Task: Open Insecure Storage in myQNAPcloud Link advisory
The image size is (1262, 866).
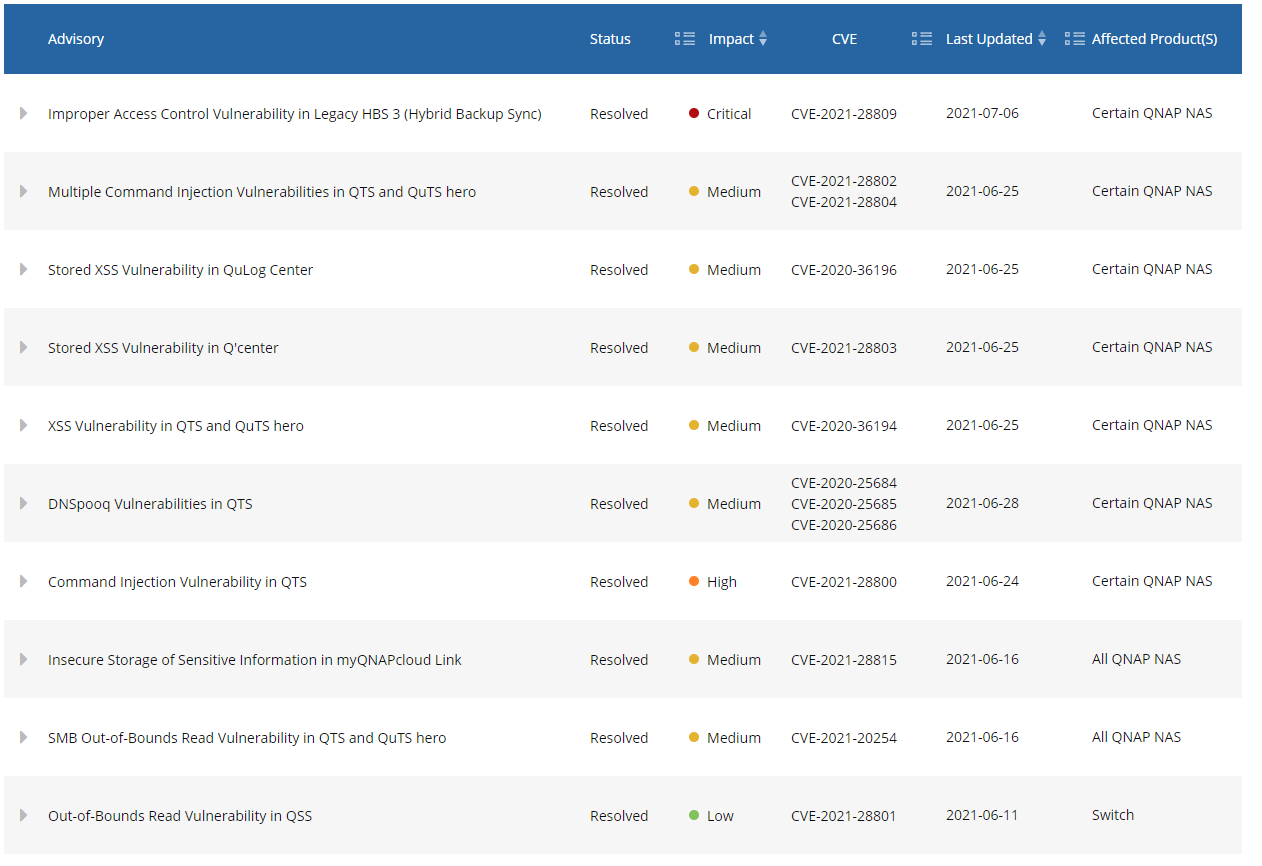Action: pyautogui.click(x=255, y=660)
